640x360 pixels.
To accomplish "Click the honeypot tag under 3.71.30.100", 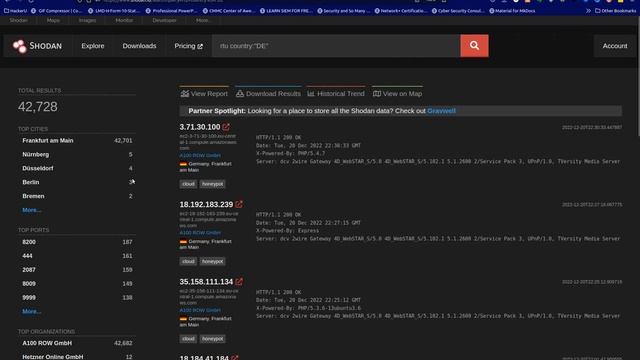I will [212, 184].
